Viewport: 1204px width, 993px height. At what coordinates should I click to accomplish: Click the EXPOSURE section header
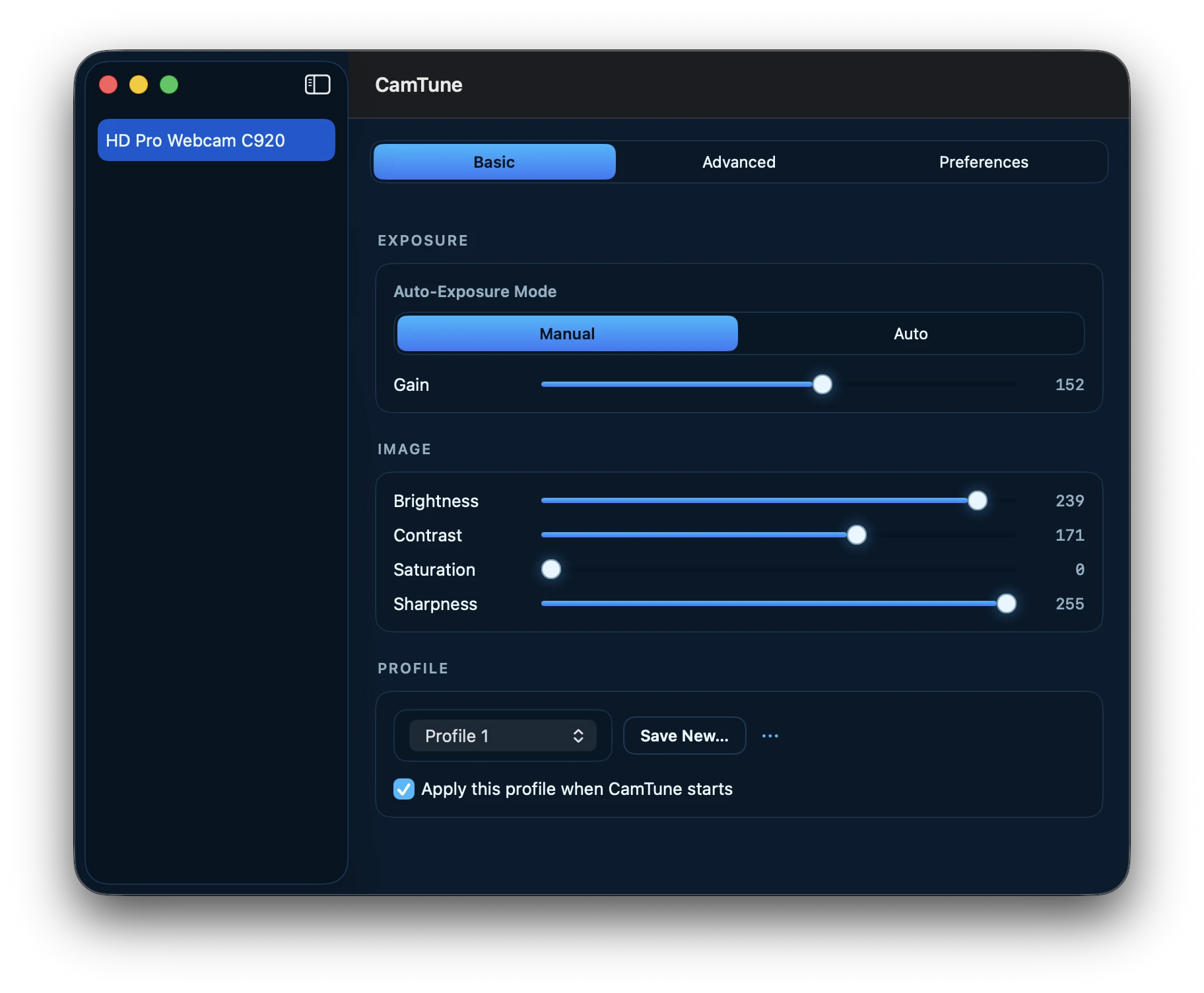tap(423, 240)
